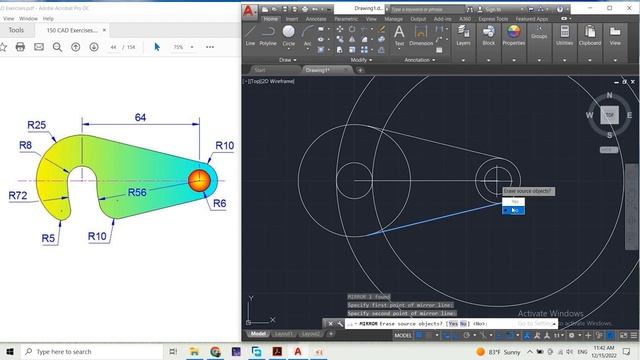Select the Line tool in AutoCAD ribbon
This screenshot has width=640, height=360.
(250, 35)
